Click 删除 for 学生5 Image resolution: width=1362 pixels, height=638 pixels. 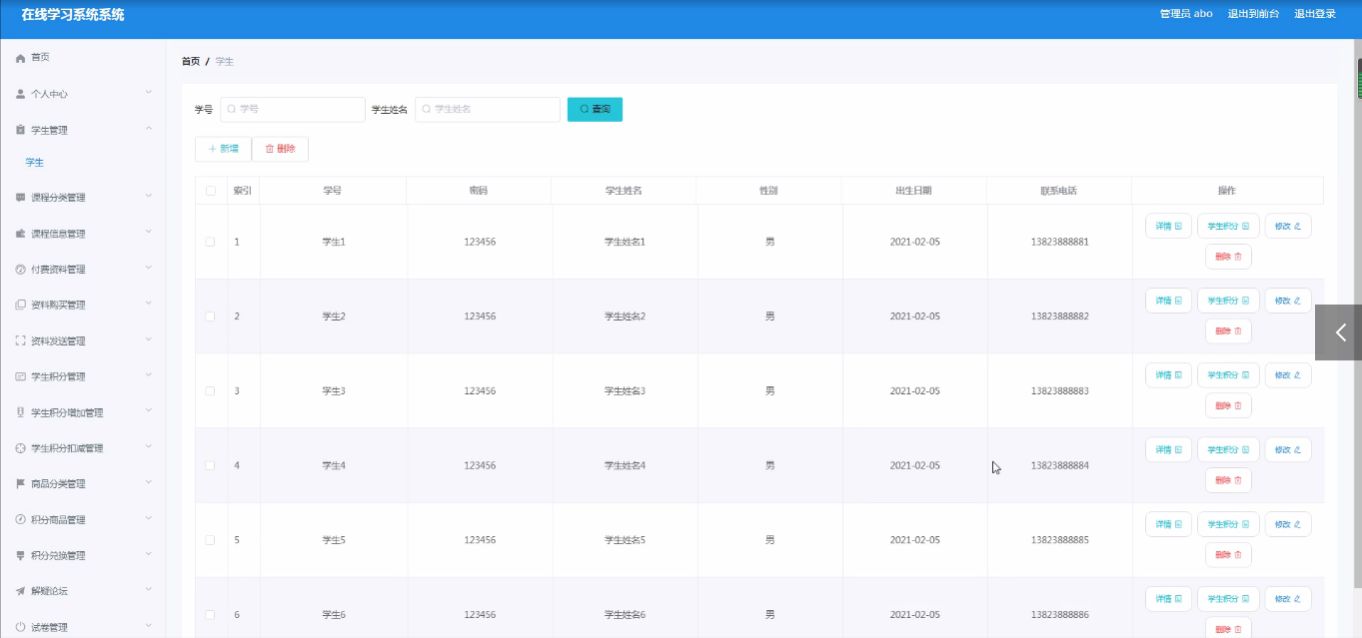[x=1228, y=555]
